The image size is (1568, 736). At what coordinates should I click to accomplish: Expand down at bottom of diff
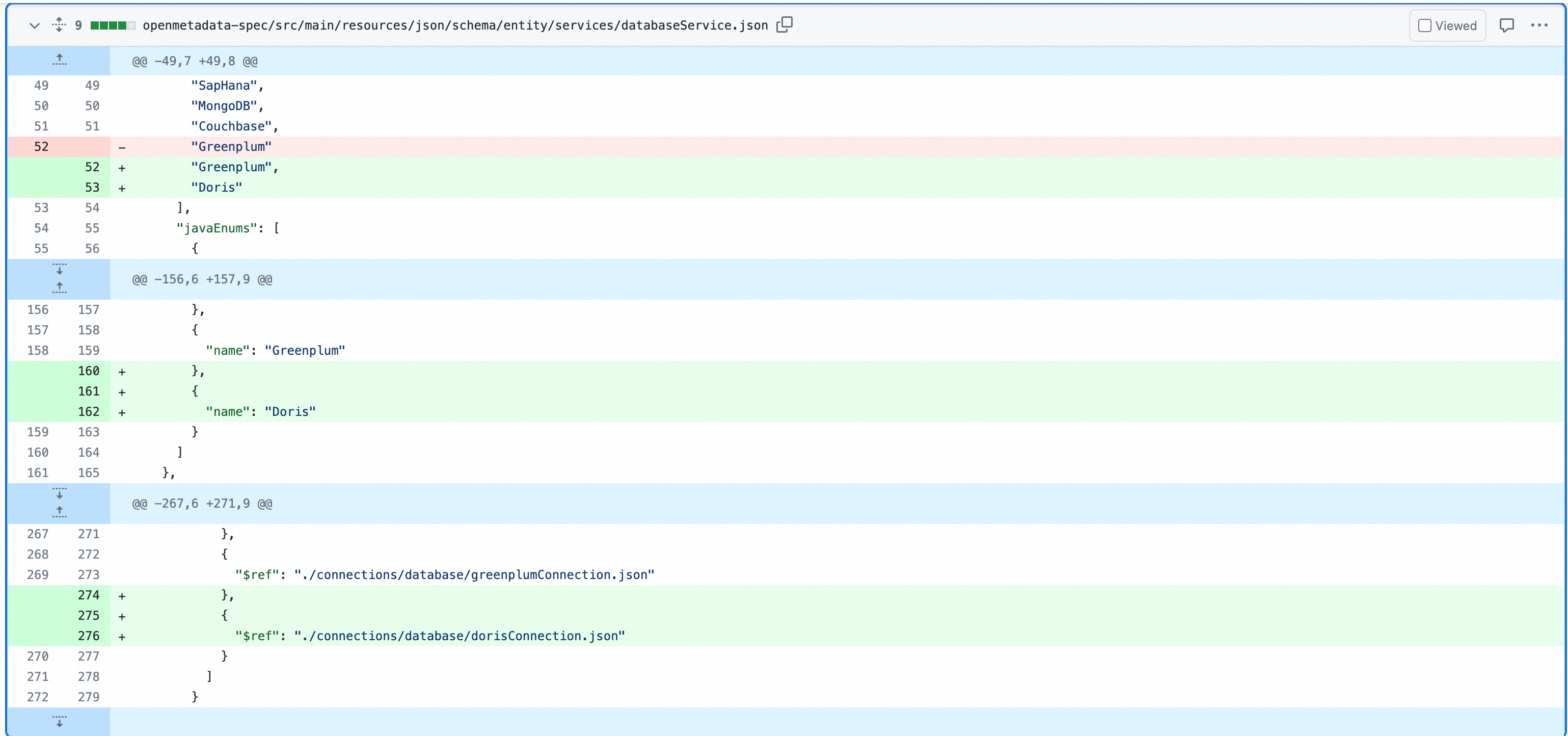59,721
